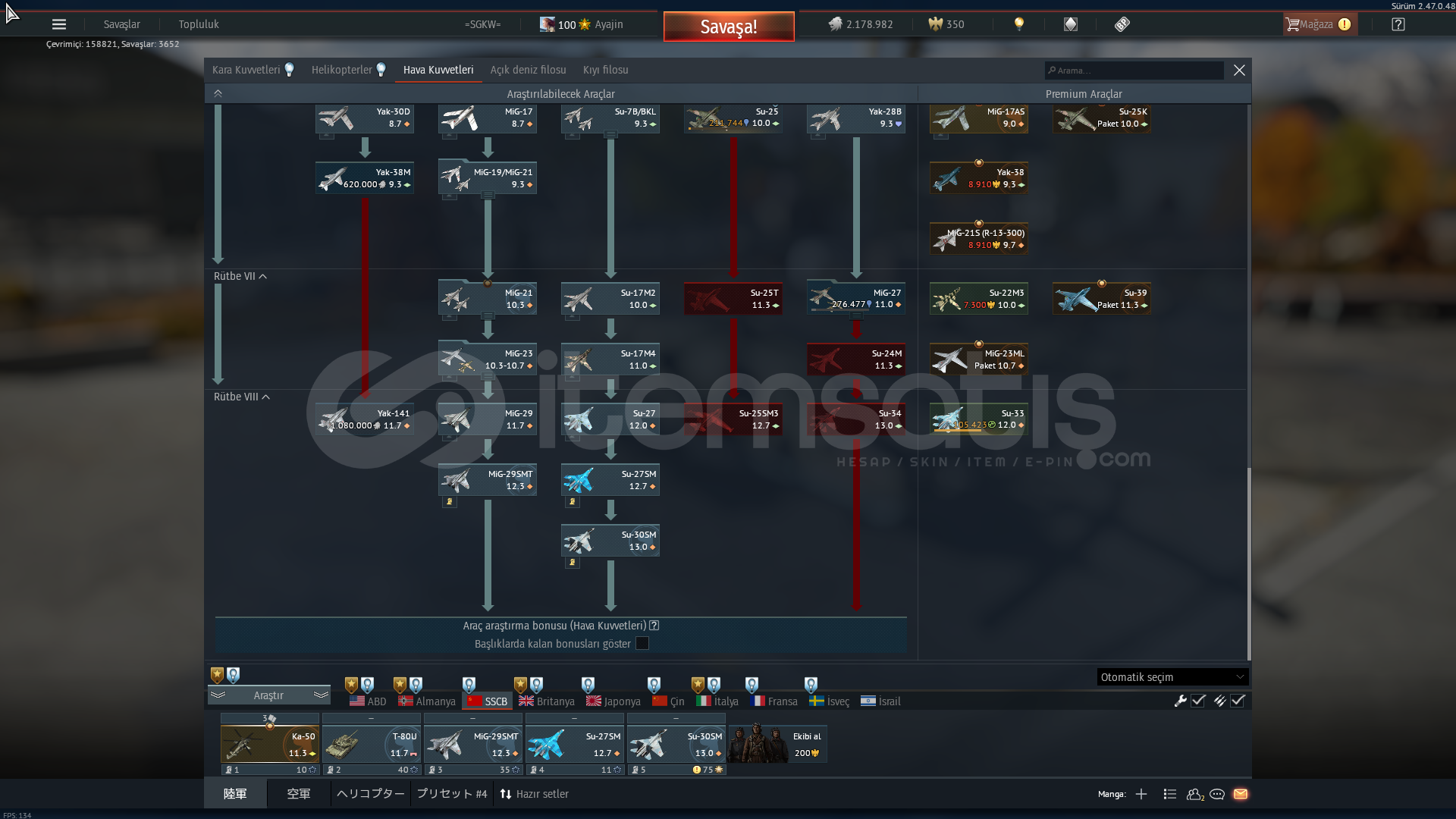Click the bulb icon next to Kara Kuvvetleri
The height and width of the screenshot is (819, 1456).
289,70
